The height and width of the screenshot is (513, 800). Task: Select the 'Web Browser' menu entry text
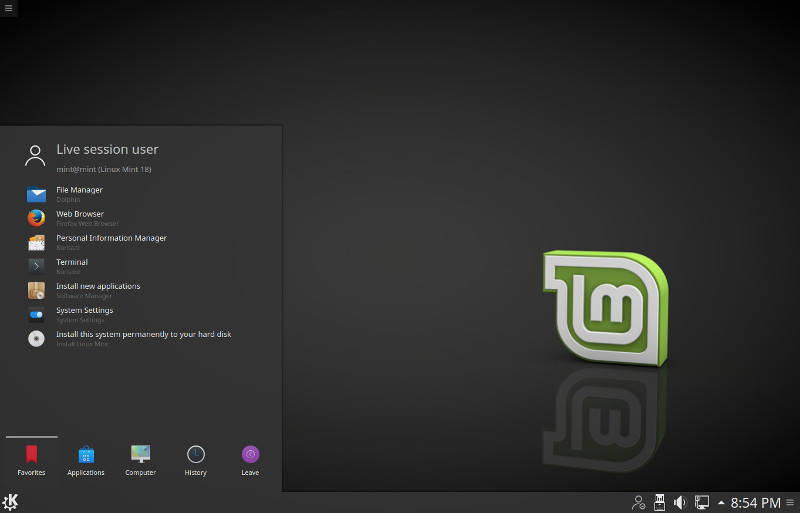(x=80, y=214)
